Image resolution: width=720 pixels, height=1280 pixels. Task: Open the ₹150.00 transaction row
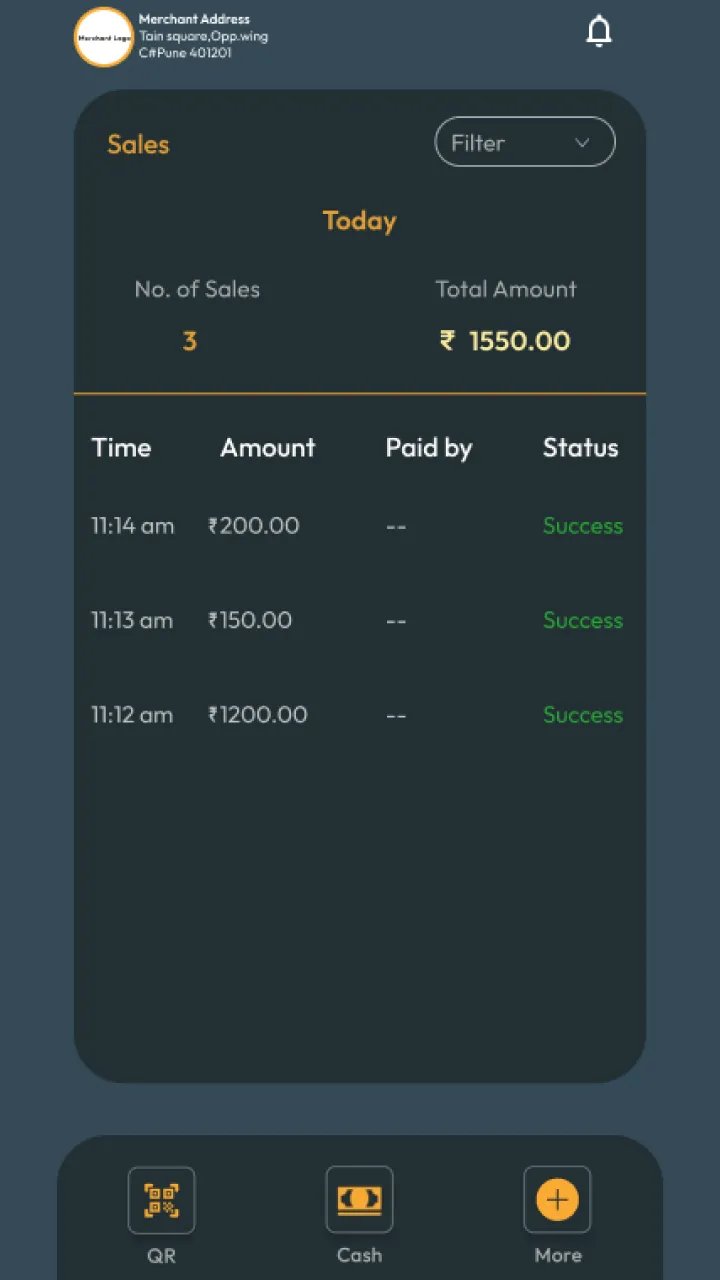tap(250, 620)
